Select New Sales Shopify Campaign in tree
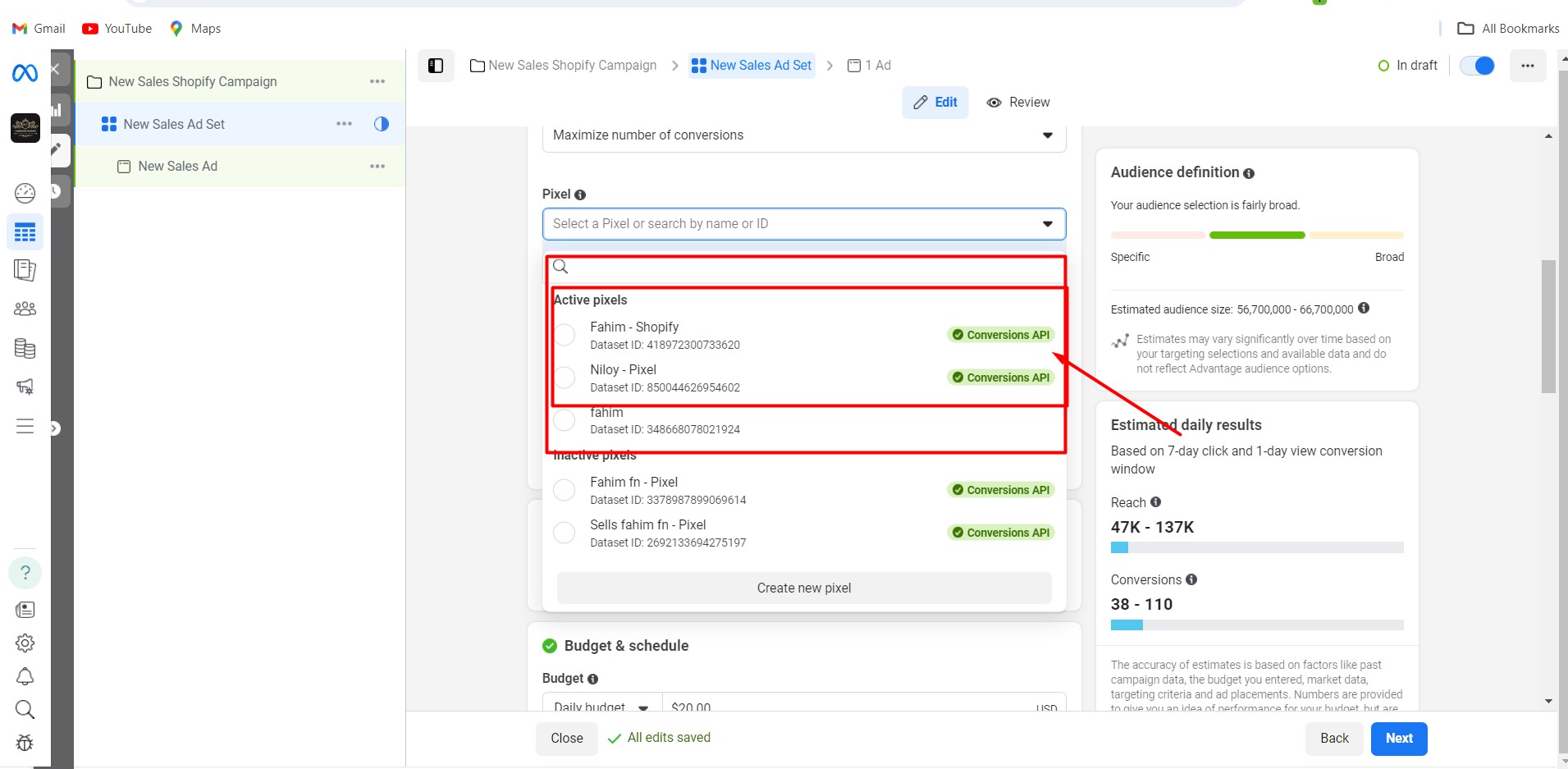The width and height of the screenshot is (1568, 769). tap(193, 81)
